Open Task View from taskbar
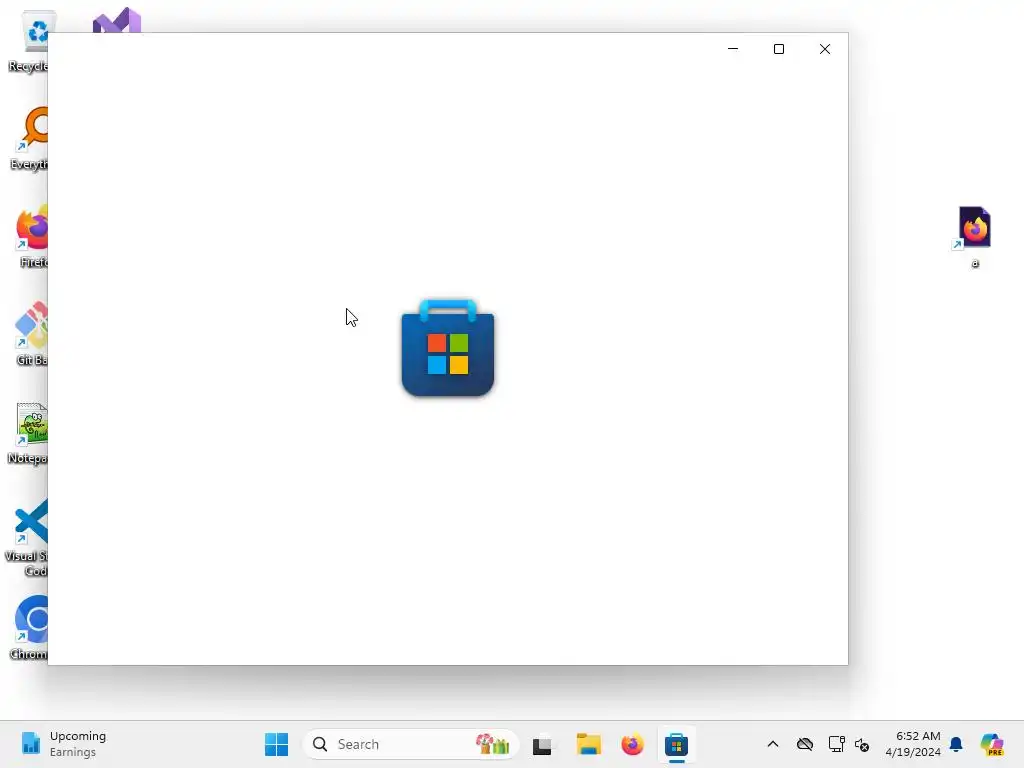The width and height of the screenshot is (1024, 768). pos(542,744)
